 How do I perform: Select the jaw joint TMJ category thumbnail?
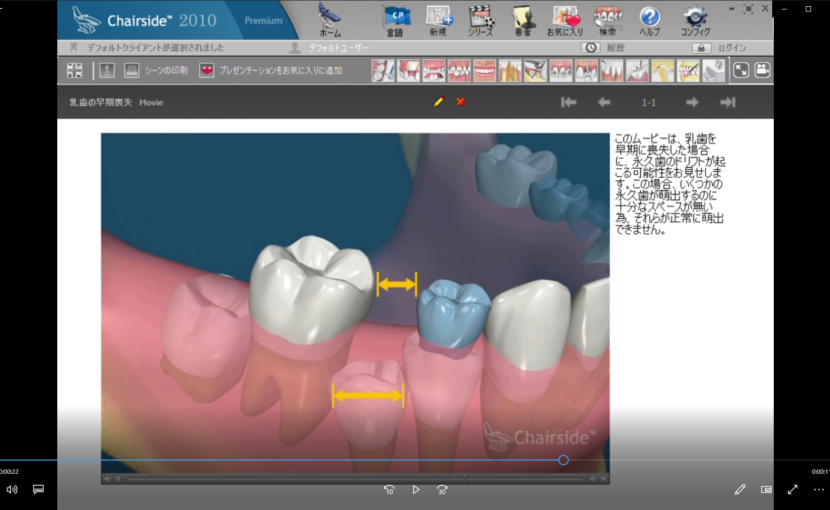pyautogui.click(x=662, y=70)
